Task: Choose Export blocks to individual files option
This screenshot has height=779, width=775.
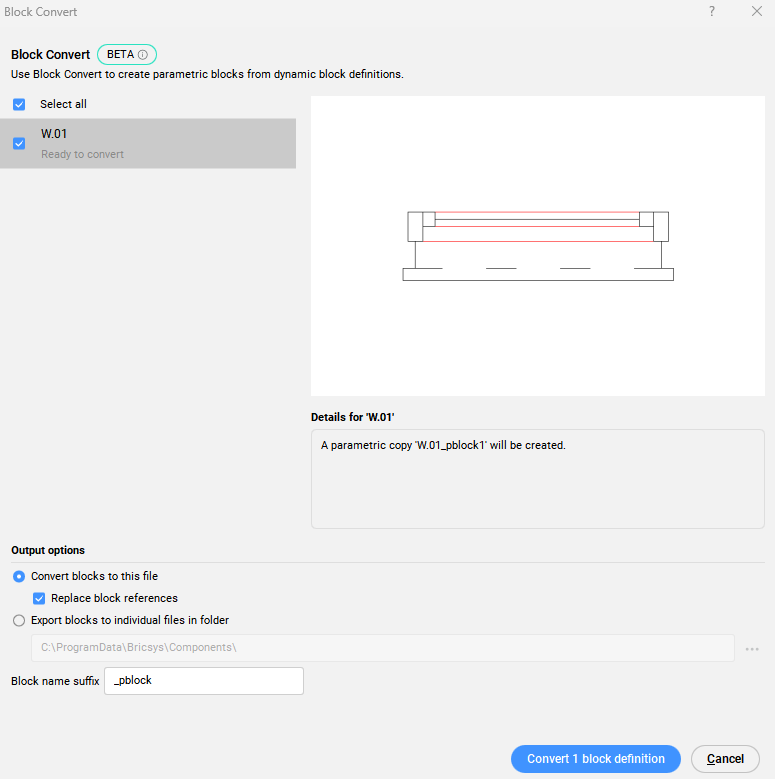Action: point(19,620)
